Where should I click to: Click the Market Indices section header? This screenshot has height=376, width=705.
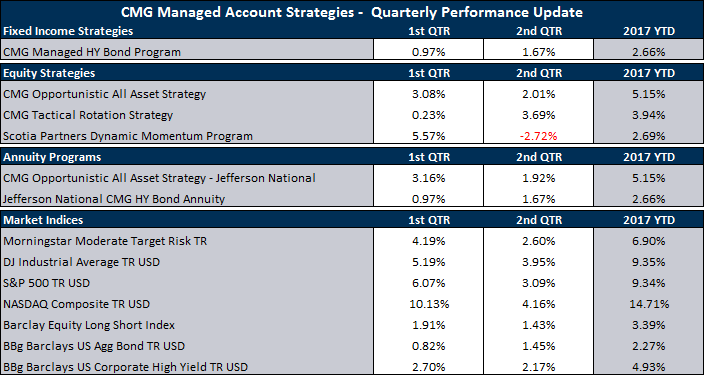click(x=43, y=220)
